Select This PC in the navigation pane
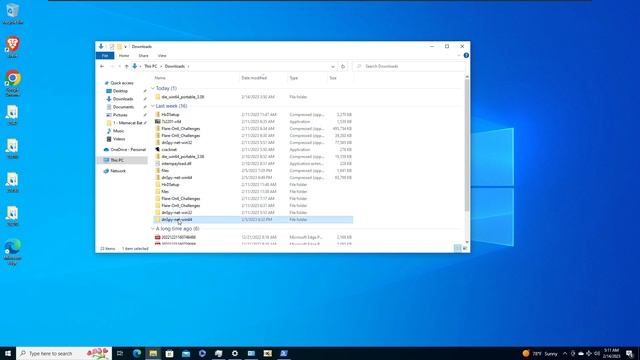The height and width of the screenshot is (360, 640). coord(117,160)
